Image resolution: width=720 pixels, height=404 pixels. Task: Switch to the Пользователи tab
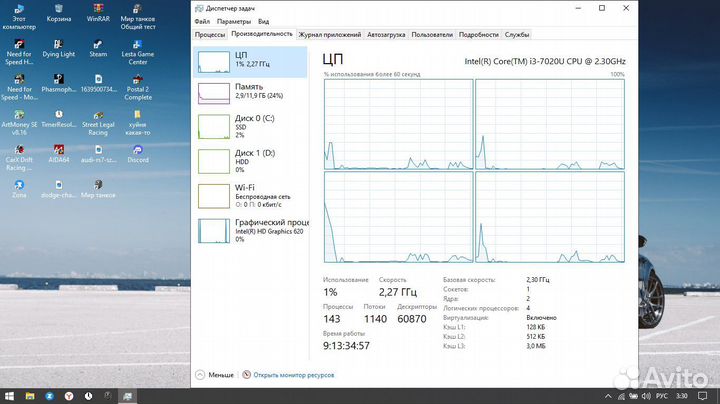tap(432, 35)
